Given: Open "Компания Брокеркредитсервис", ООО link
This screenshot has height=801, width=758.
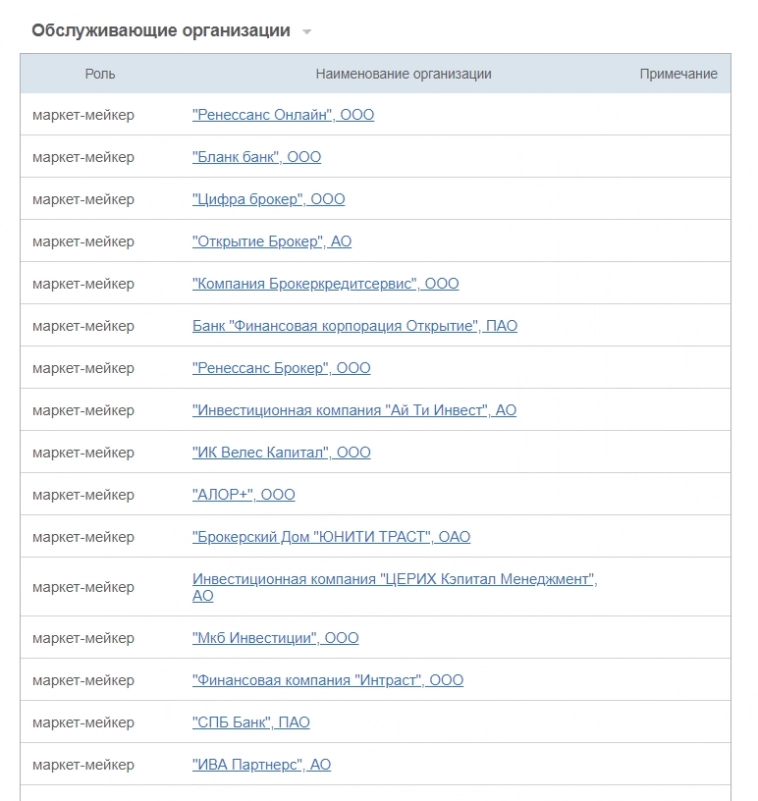Looking at the screenshot, I should pyautogui.click(x=325, y=284).
